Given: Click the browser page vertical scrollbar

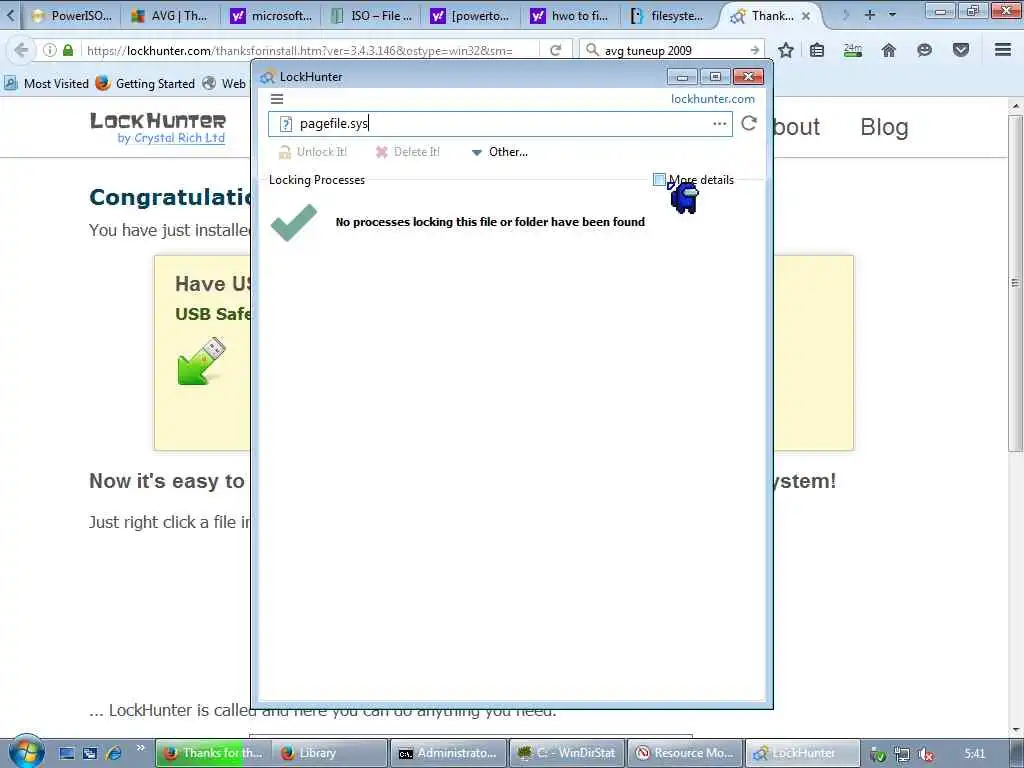Looking at the screenshot, I should pyautogui.click(x=1015, y=283).
